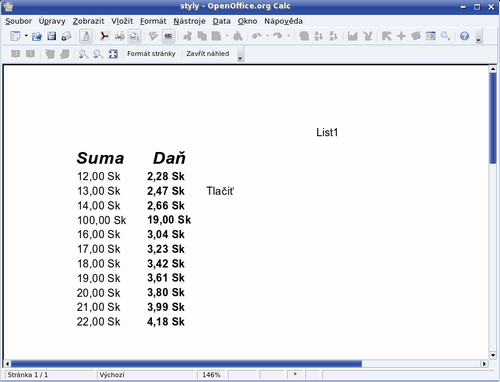Click the Insert Chart icon
This screenshot has width=500, height=382.
pyautogui.click(x=353, y=36)
